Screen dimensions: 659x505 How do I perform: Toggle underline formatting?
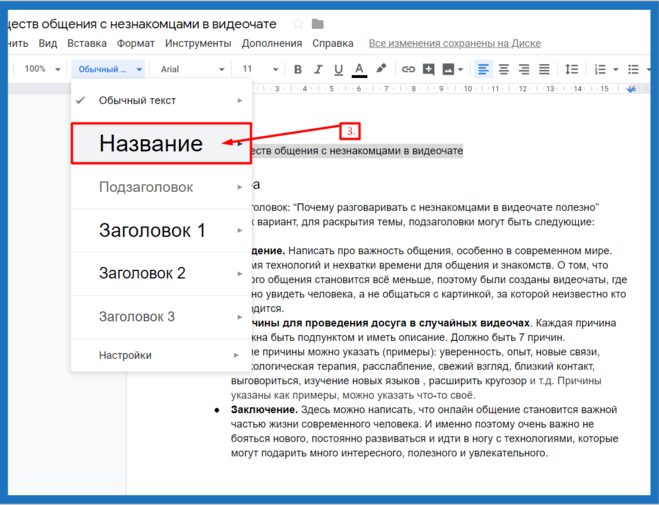click(x=338, y=69)
